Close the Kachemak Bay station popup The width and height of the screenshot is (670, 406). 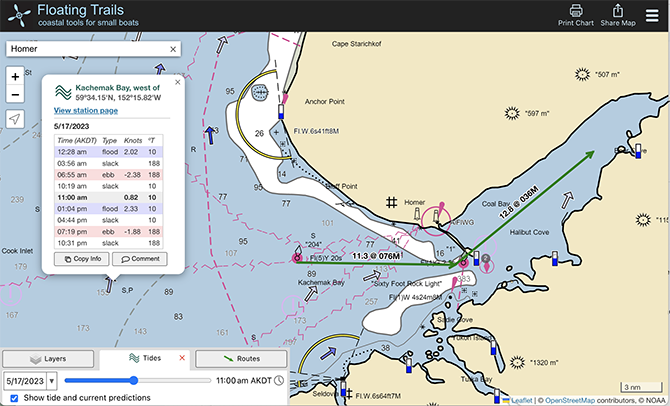pyautogui.click(x=178, y=82)
